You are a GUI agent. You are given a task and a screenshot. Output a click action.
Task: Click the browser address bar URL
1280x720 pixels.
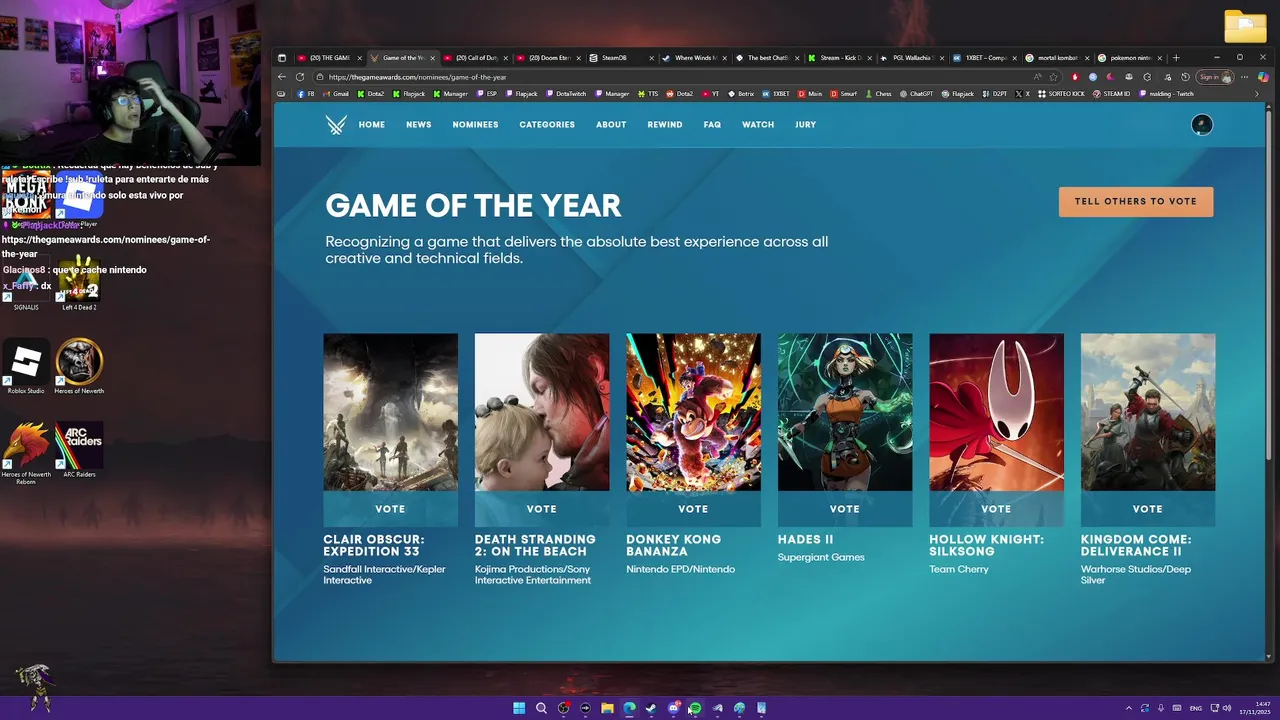(x=418, y=77)
